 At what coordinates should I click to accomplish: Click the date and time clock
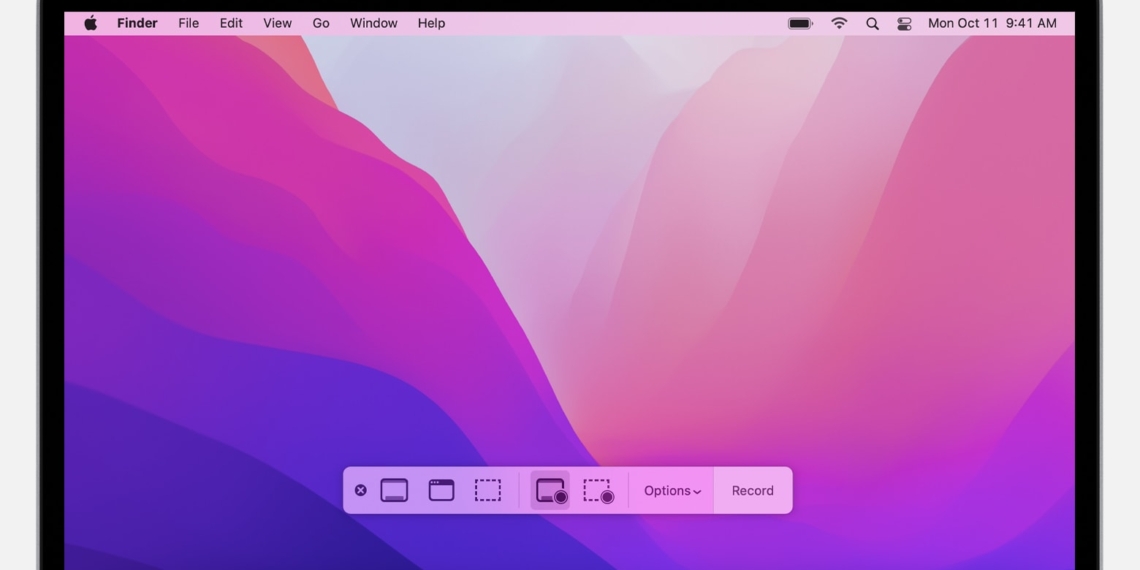991,23
